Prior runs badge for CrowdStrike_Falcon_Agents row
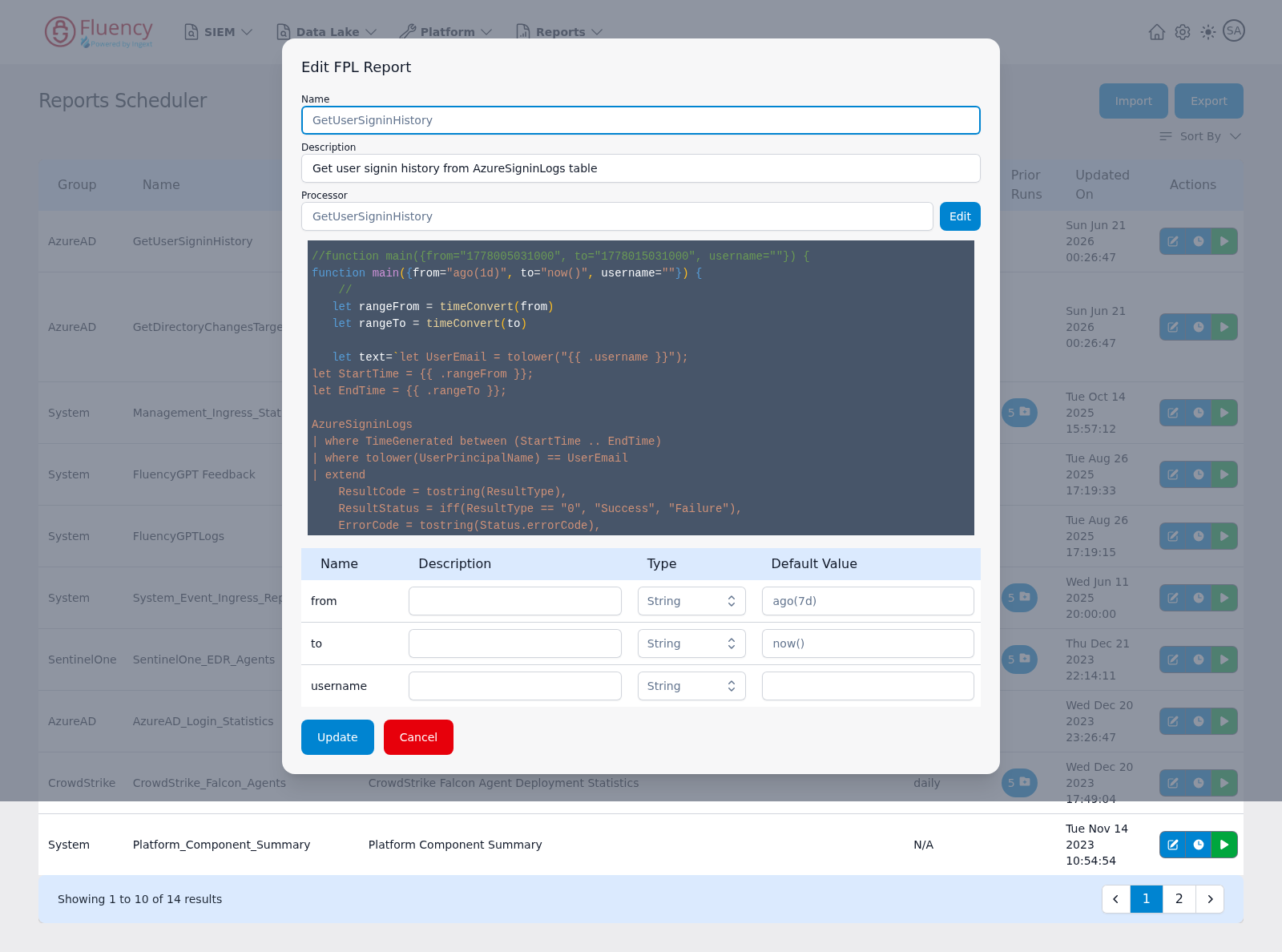Viewport: 1282px width, 952px height. [x=1019, y=783]
